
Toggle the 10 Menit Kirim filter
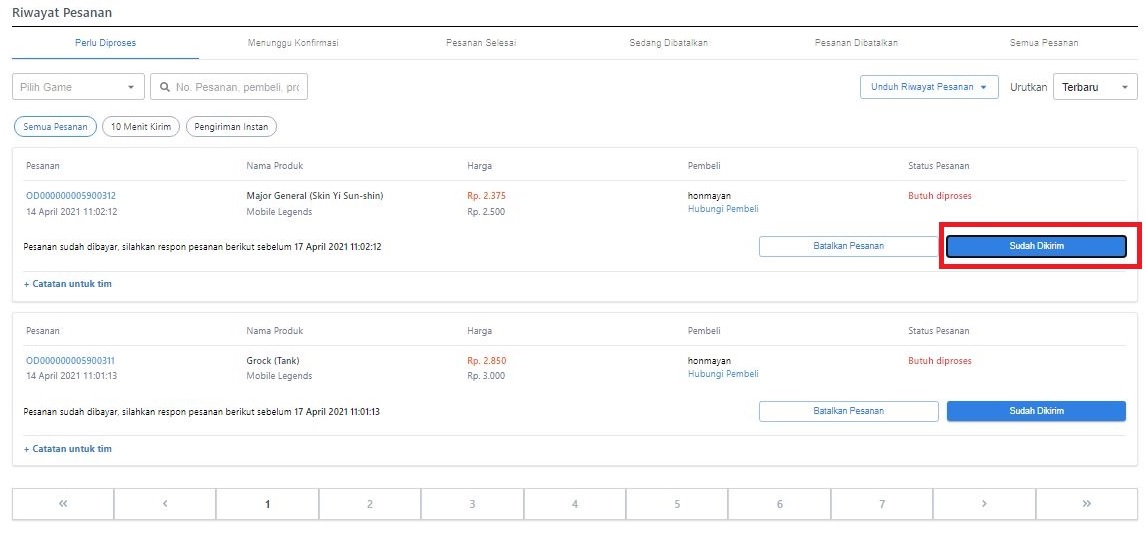[x=141, y=127]
